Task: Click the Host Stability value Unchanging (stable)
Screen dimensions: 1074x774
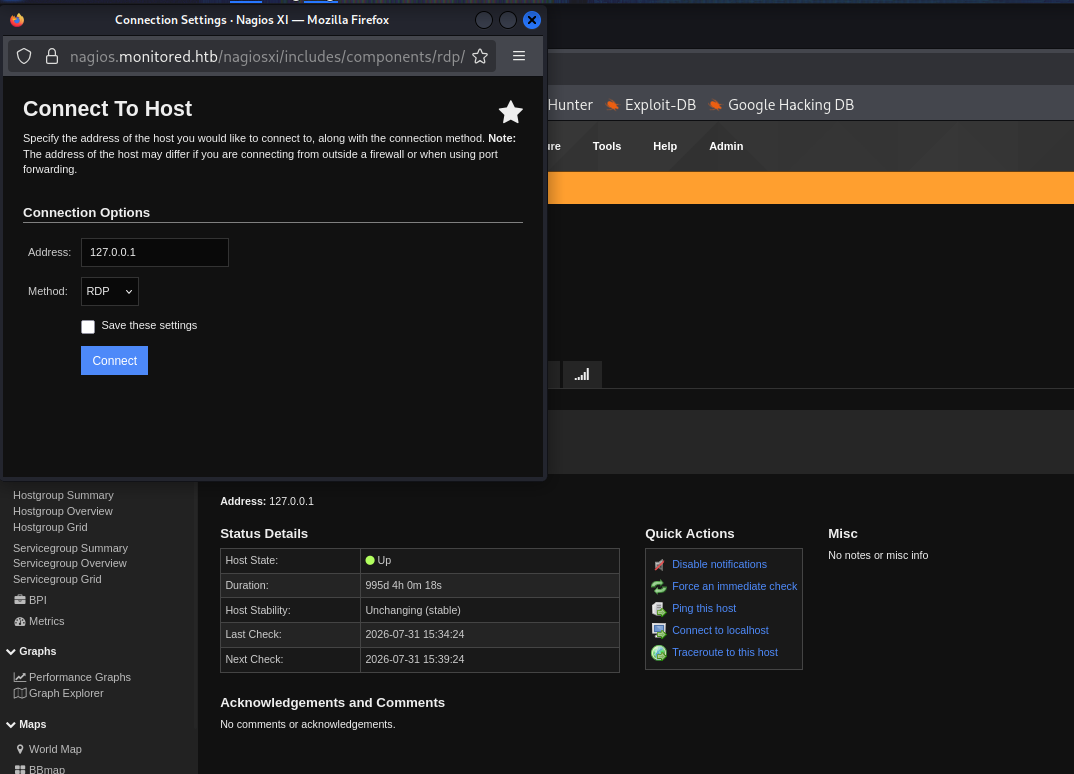Action: pos(412,610)
